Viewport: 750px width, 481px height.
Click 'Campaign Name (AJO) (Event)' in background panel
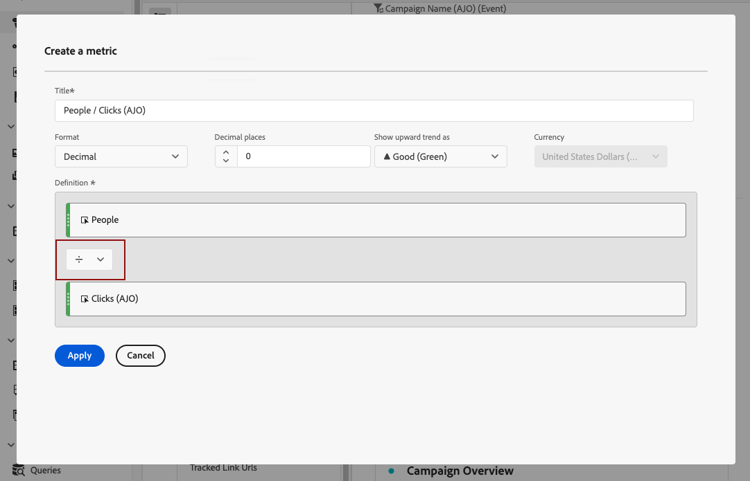[x=445, y=8]
